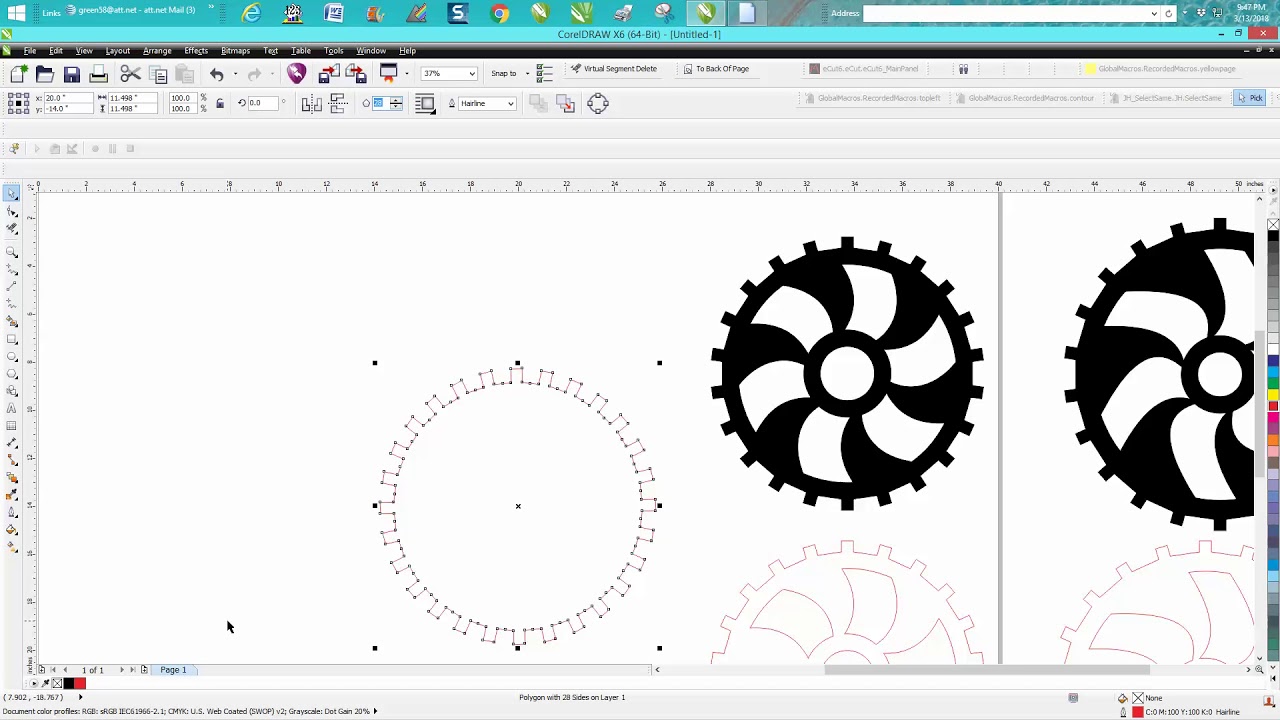Viewport: 1280px width, 720px height.
Task: Open the zoom level dropdown showing 37%
Action: tap(472, 73)
